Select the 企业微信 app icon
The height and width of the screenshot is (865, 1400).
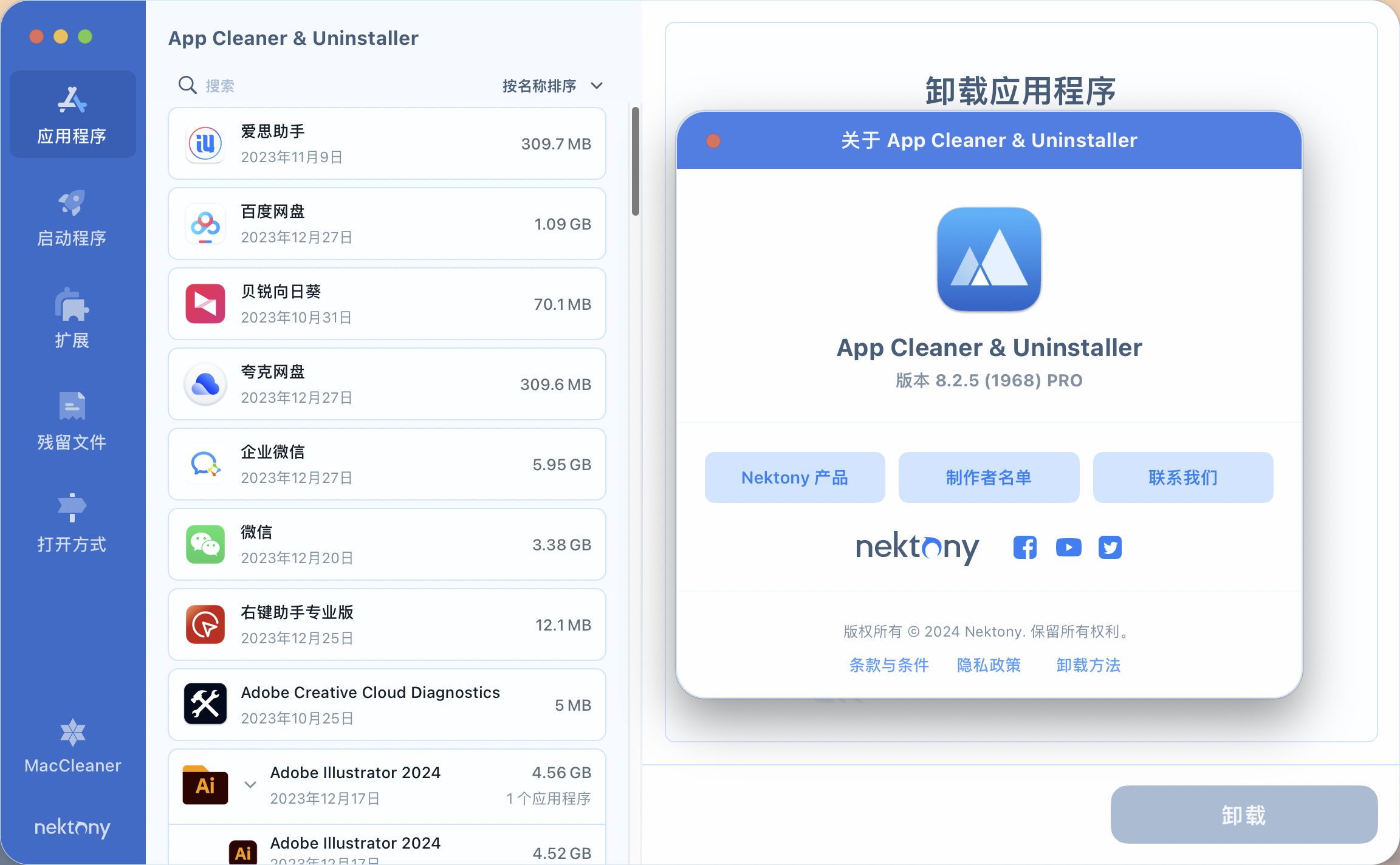coord(205,465)
